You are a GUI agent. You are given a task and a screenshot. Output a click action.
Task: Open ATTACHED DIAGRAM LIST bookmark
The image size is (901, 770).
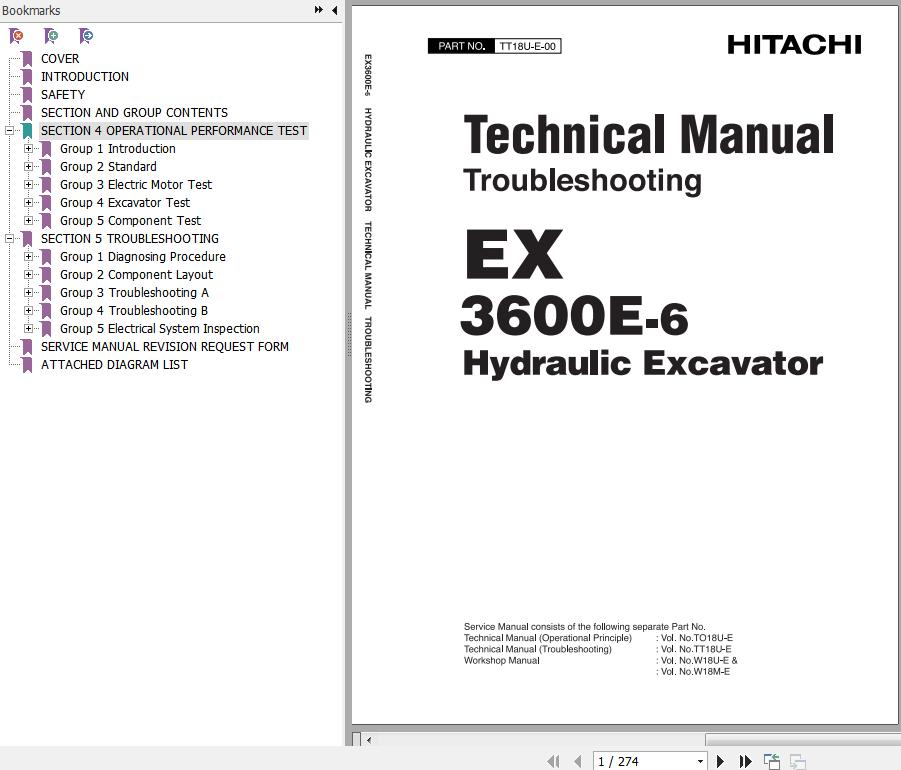coord(114,365)
